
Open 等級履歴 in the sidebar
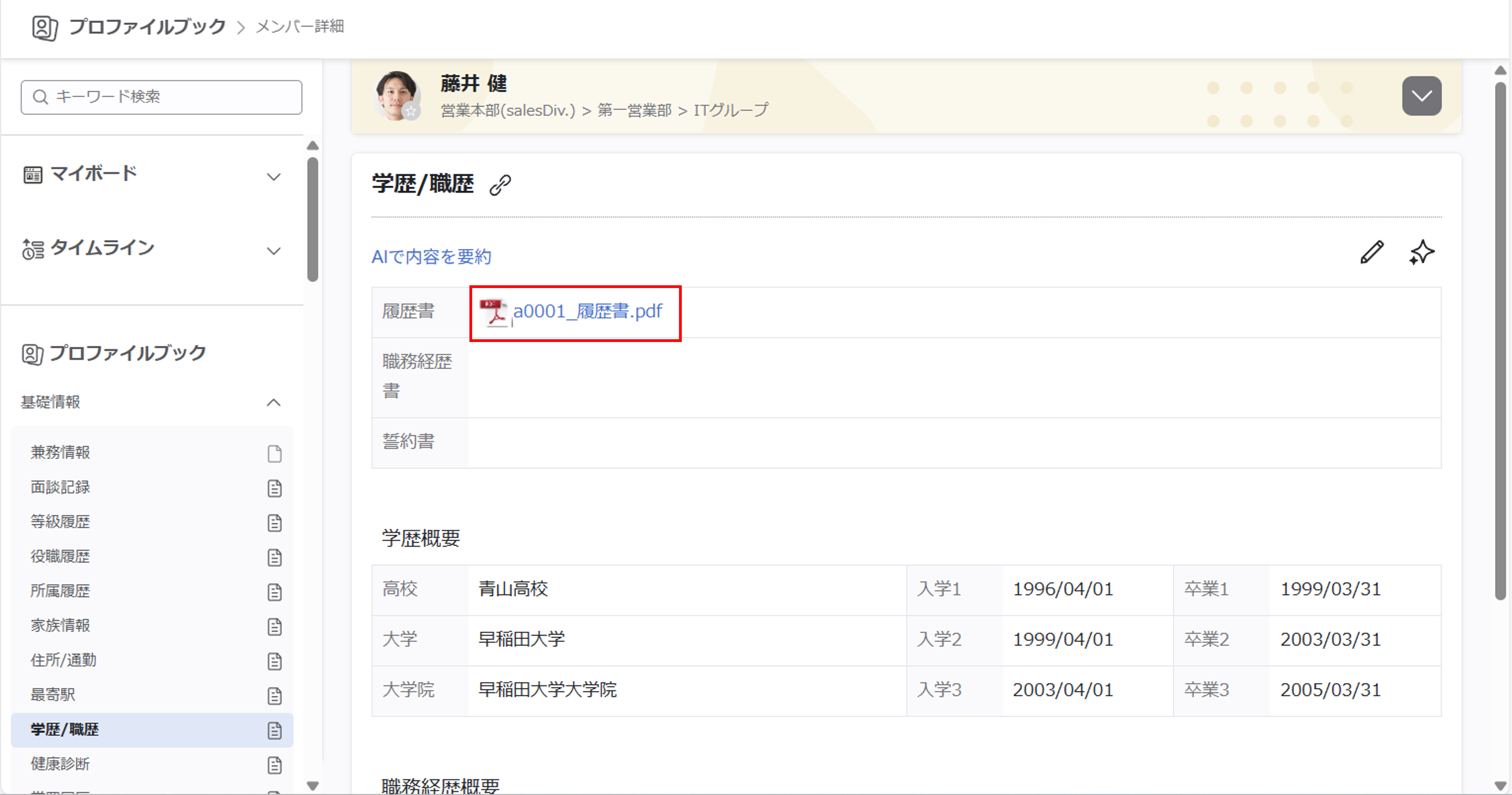[x=60, y=522]
